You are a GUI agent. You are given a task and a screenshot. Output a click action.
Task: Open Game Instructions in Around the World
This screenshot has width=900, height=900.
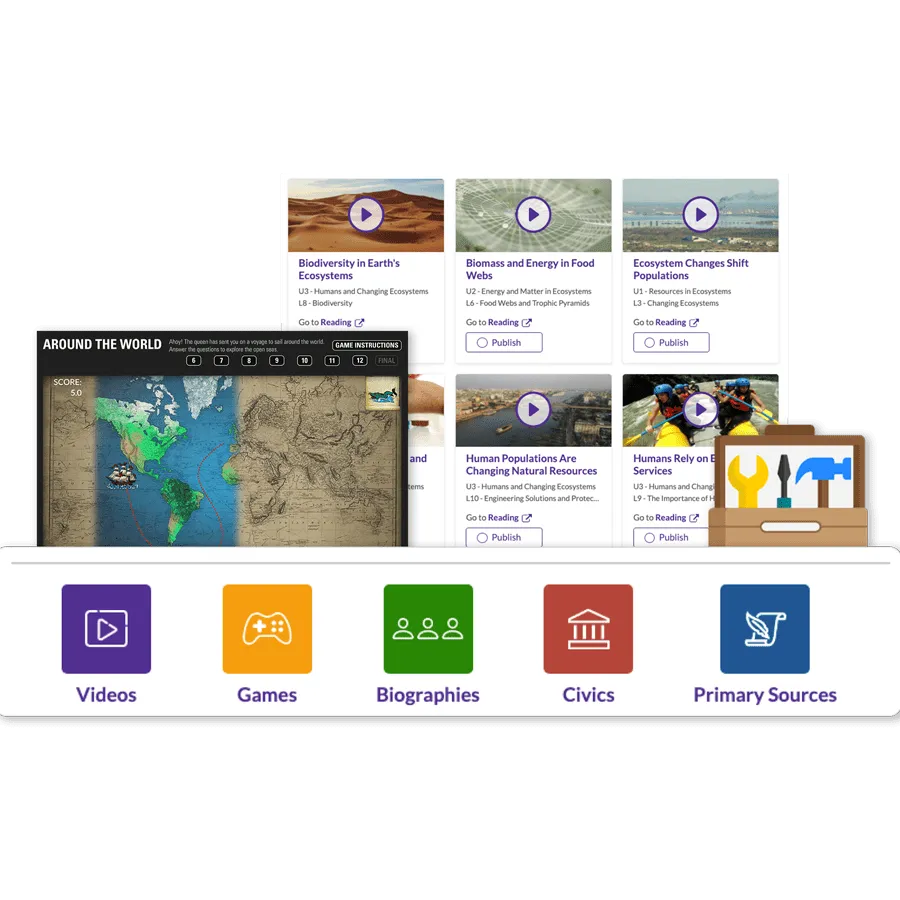tap(366, 345)
